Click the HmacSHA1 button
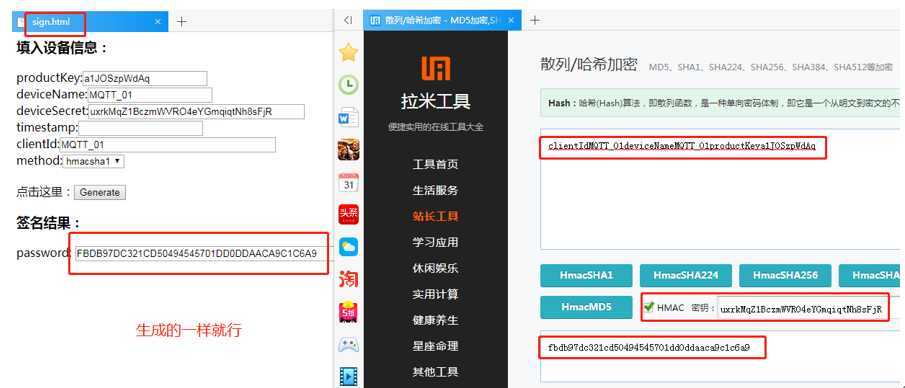 [586, 275]
